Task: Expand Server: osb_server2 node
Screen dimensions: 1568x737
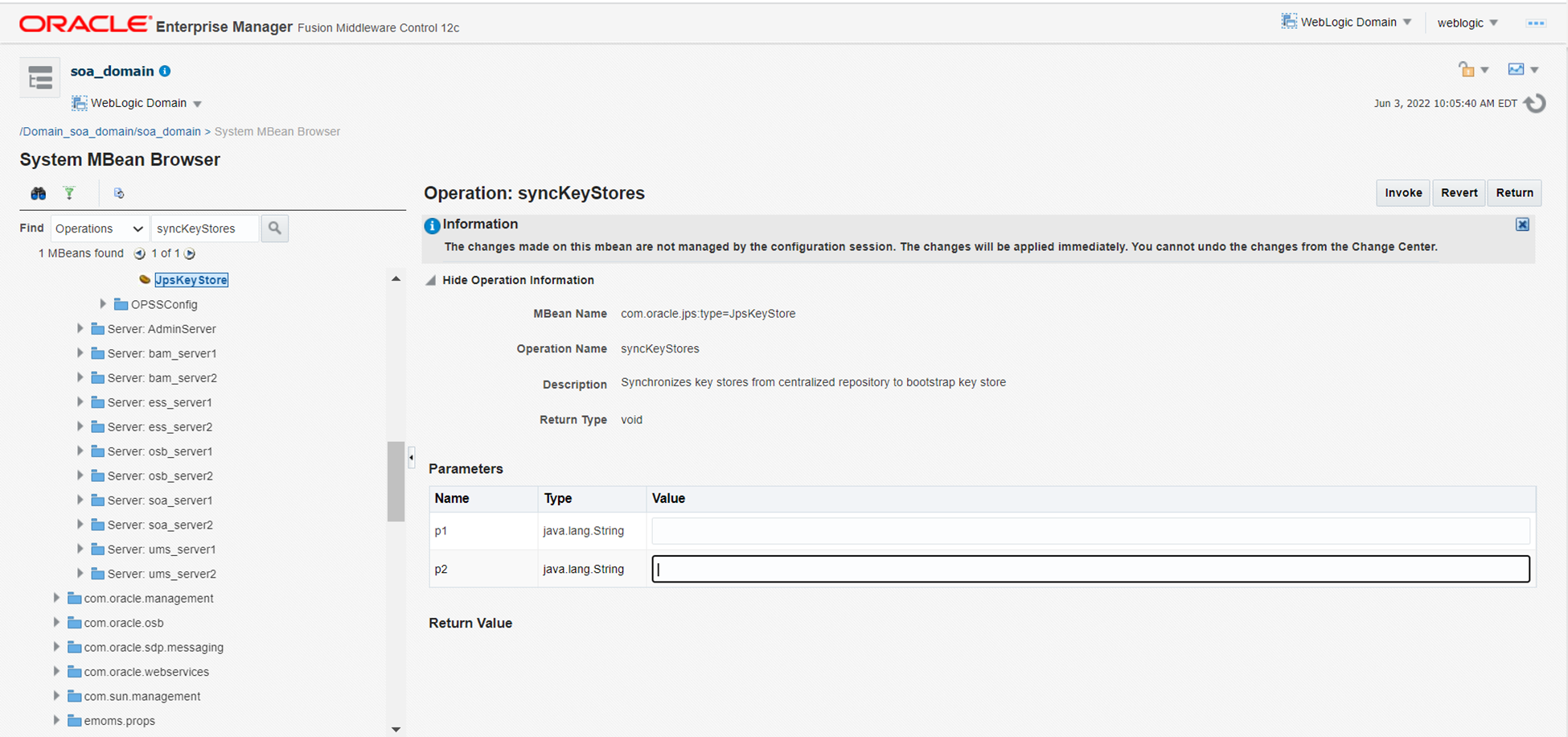Action: tap(80, 476)
